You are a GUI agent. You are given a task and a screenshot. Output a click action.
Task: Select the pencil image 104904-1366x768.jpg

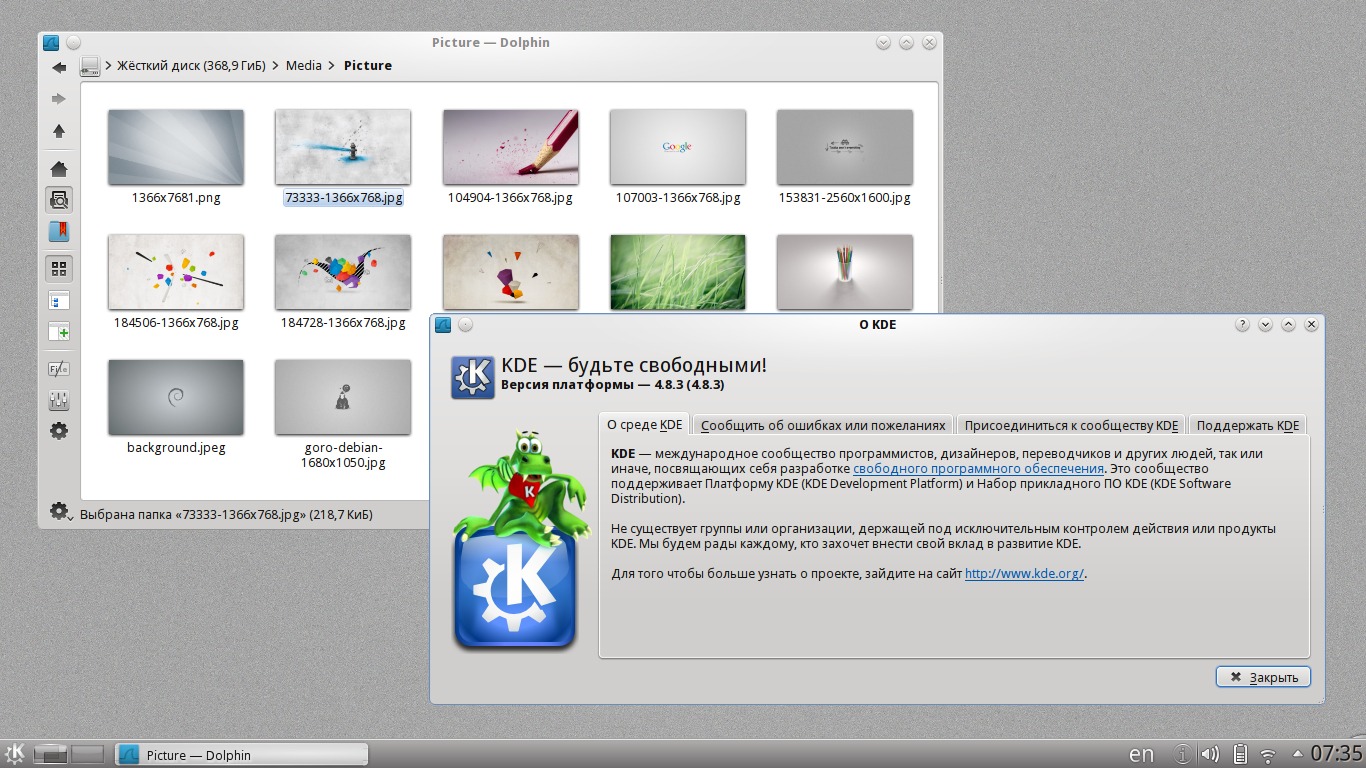click(x=510, y=148)
